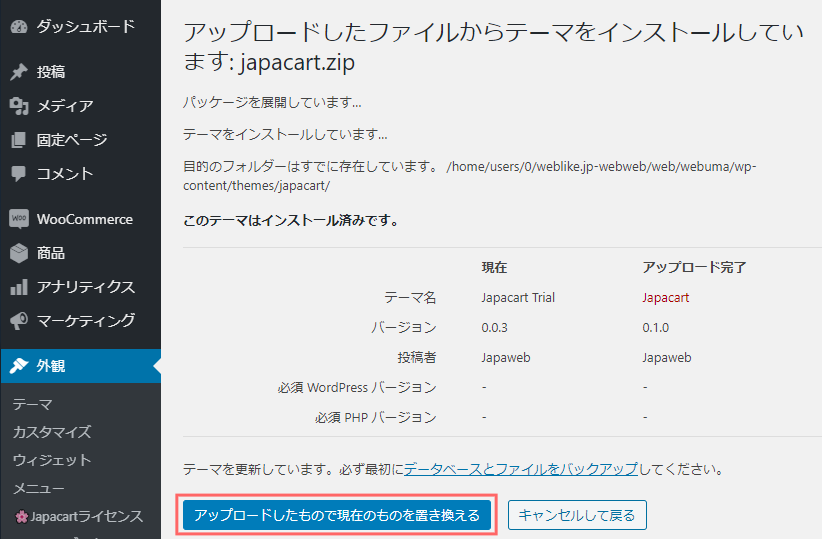Viewport: 822px width, 539px height.
Task: Click アップロードしたもので現在のものを置き換える button
Action: 337,515
